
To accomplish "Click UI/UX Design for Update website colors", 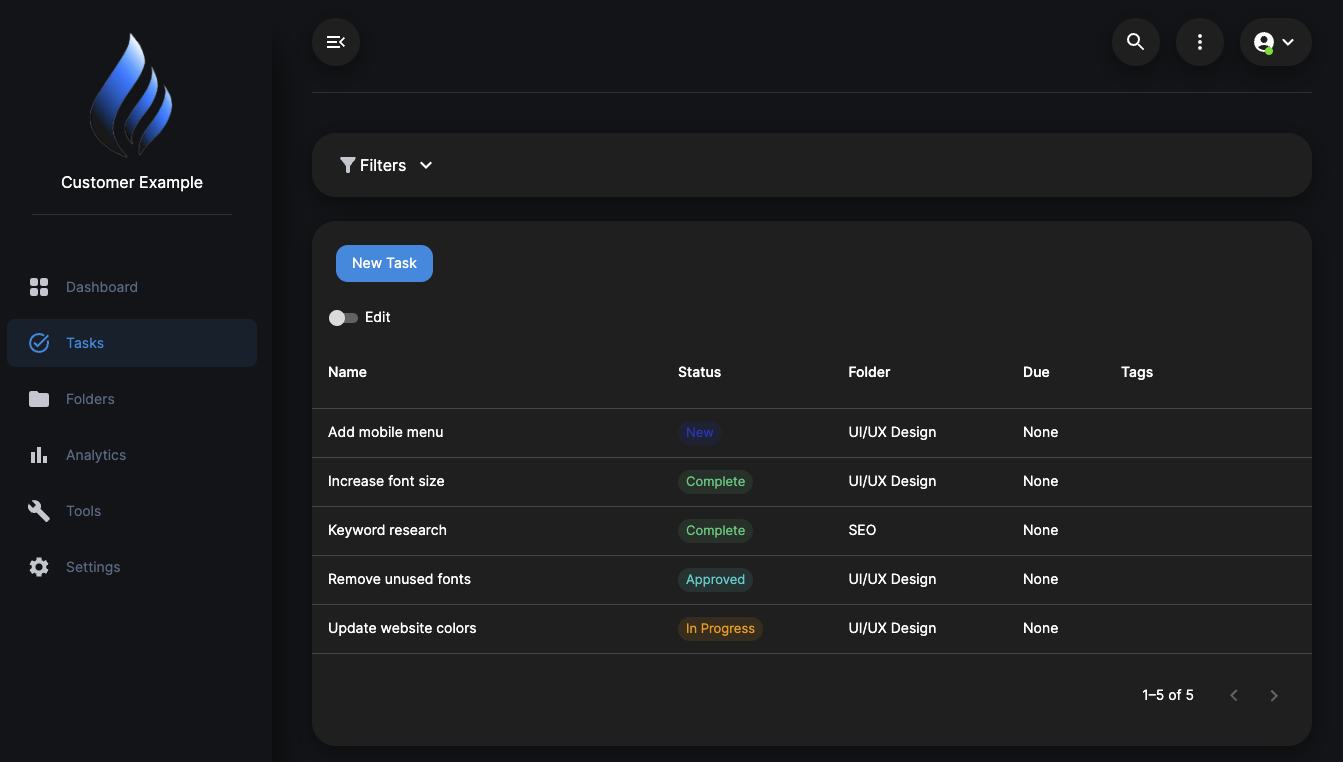I will (892, 628).
